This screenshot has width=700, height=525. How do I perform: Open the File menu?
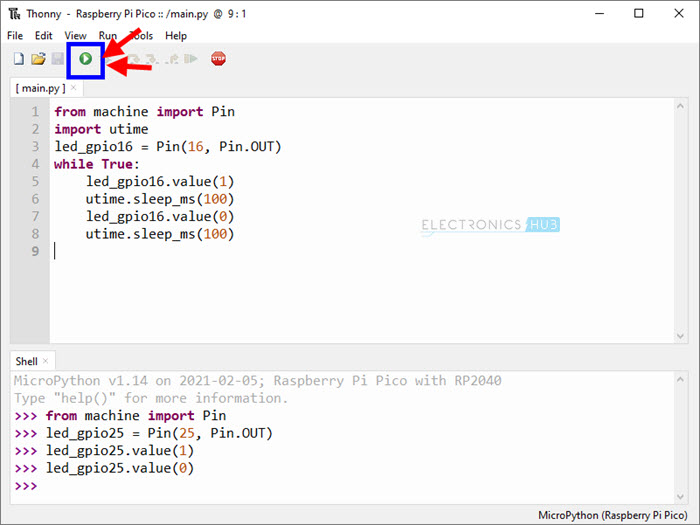coord(15,35)
